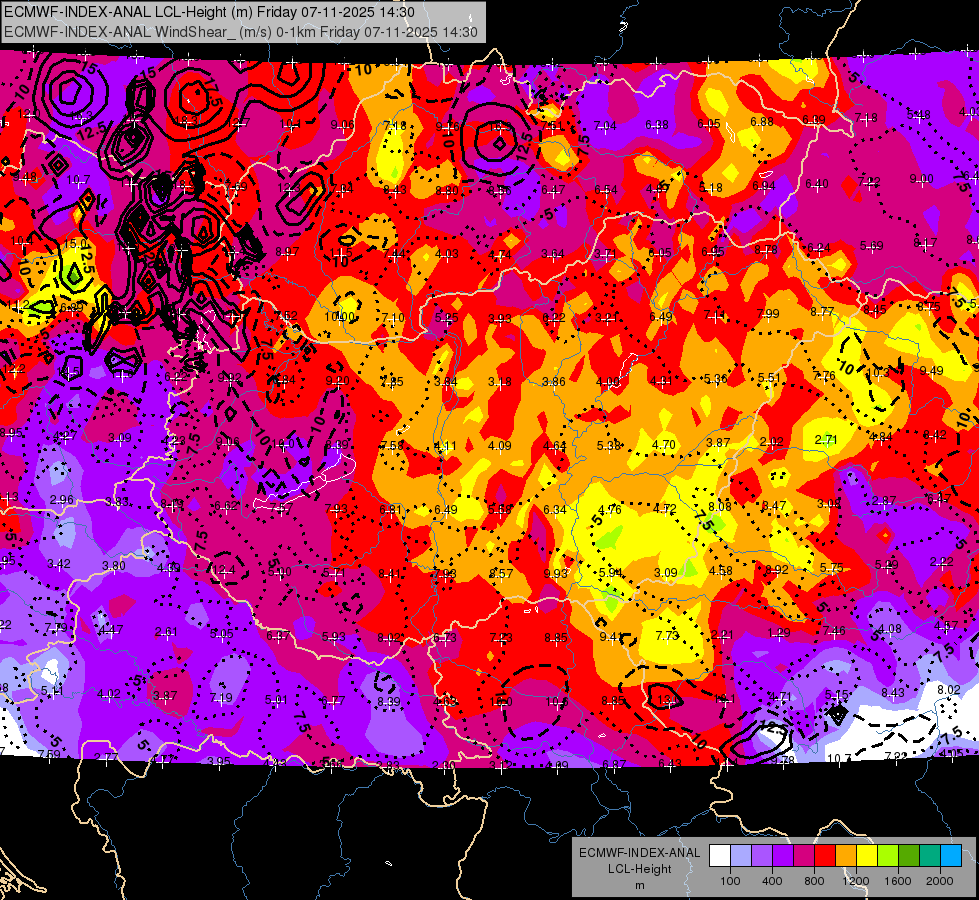The image size is (979, 900).
Task: Click the map value "7.46"
Action: pos(834,631)
